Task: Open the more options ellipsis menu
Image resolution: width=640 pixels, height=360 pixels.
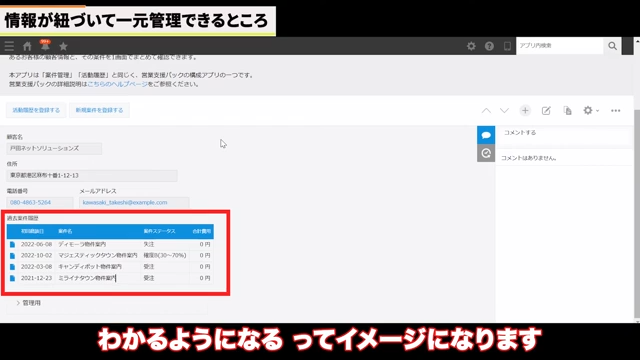Action: coord(616,111)
